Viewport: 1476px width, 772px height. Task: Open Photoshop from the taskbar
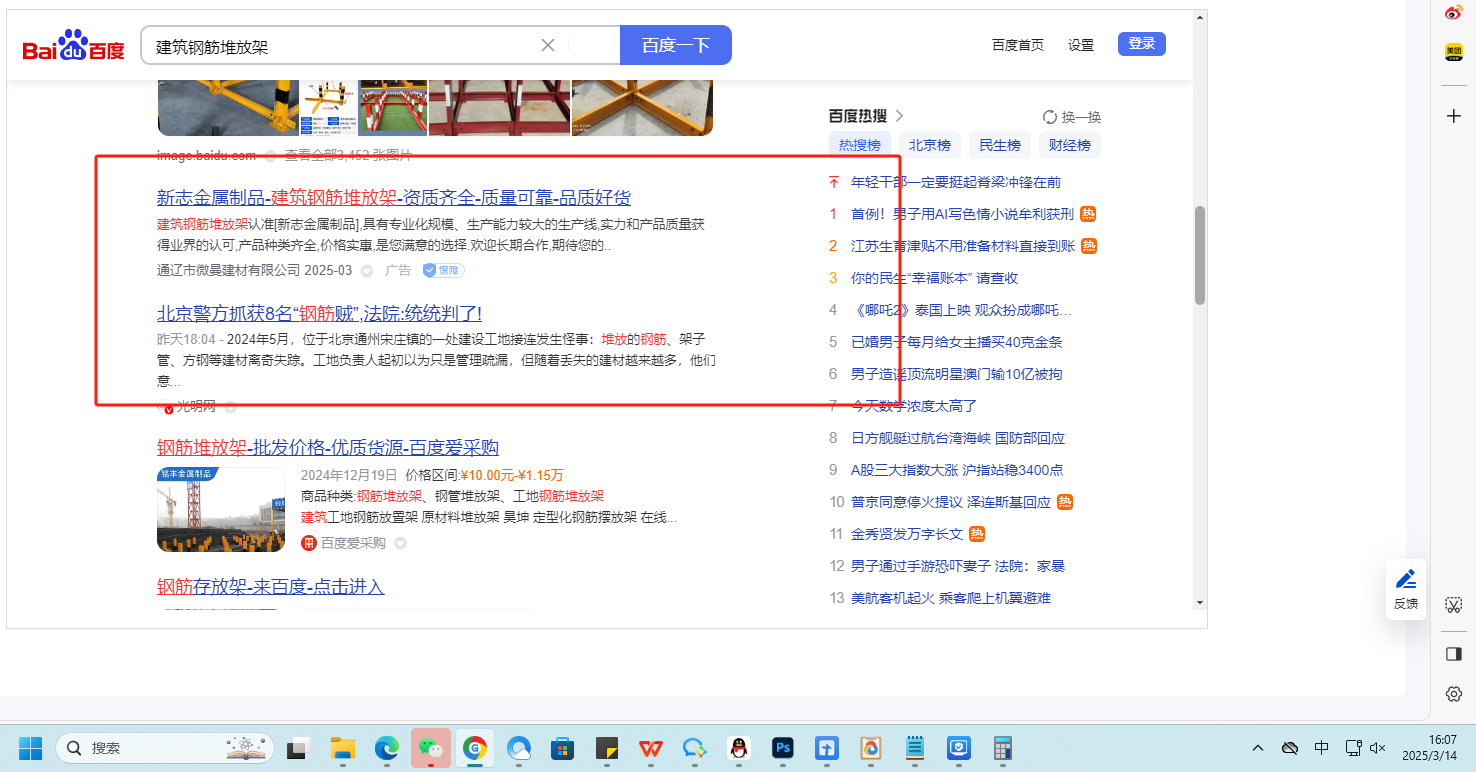[783, 747]
